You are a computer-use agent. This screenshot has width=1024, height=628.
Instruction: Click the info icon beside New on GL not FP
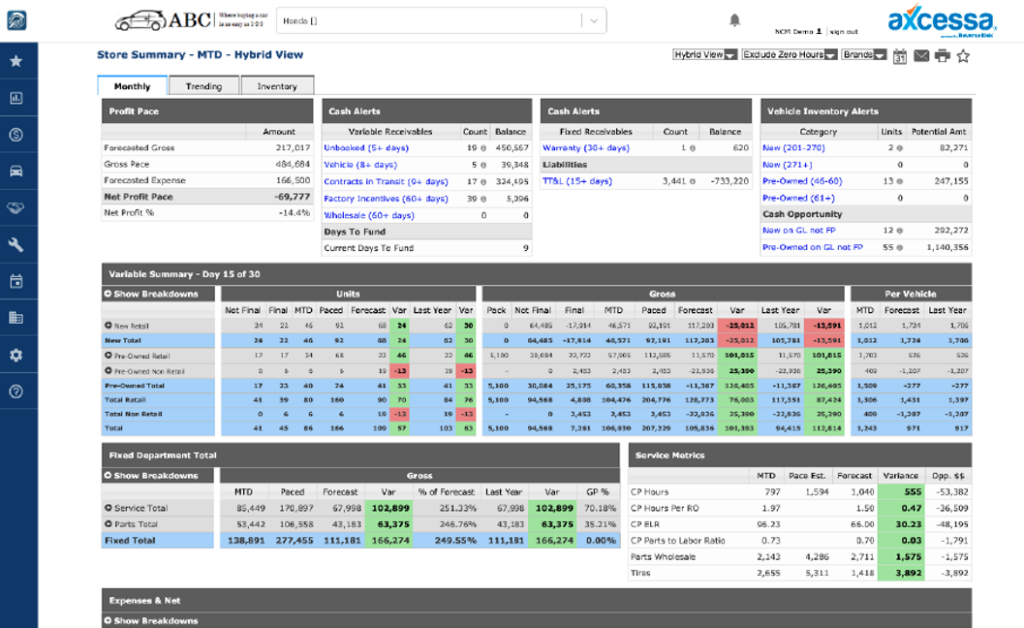click(899, 230)
